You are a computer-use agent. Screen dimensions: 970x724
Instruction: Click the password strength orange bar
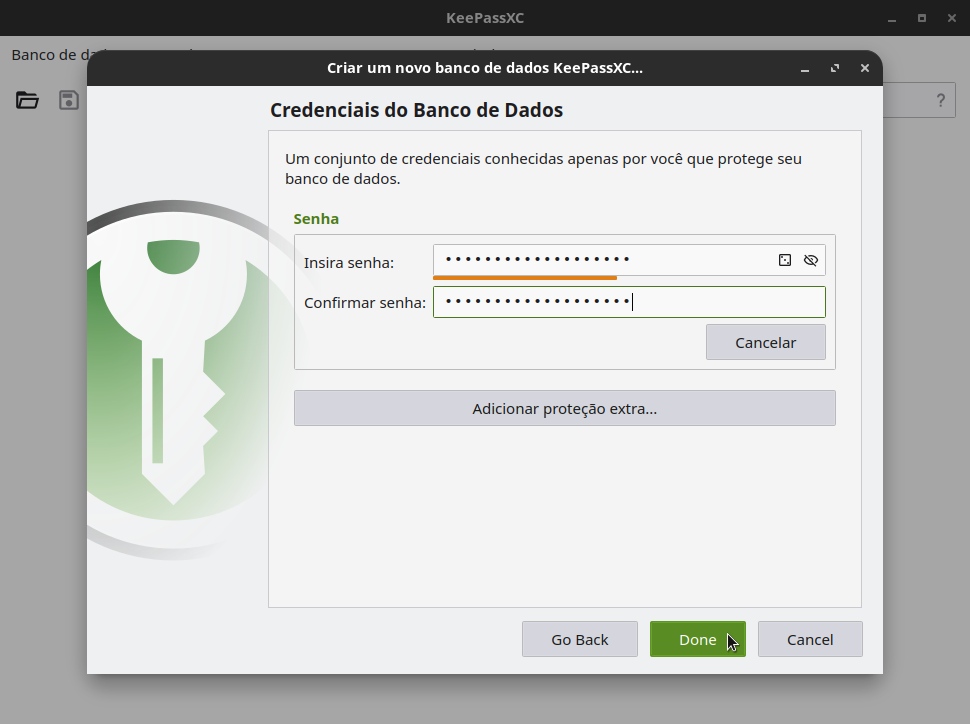(x=525, y=278)
